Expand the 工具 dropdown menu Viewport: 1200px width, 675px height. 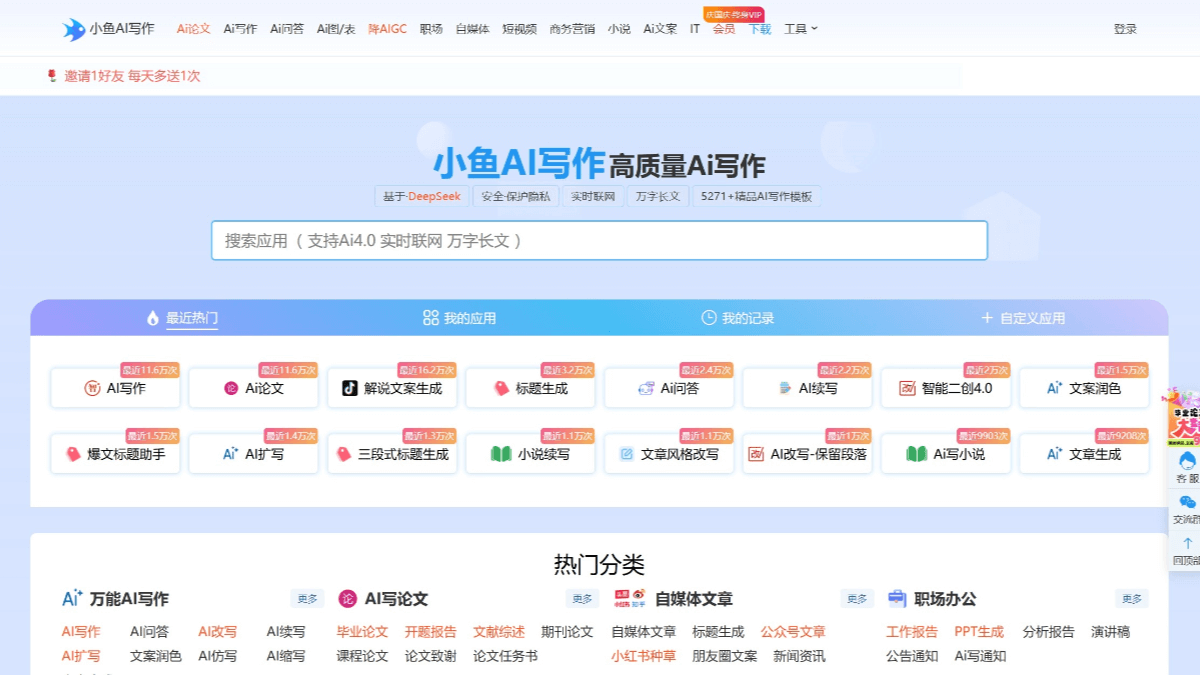tap(801, 29)
